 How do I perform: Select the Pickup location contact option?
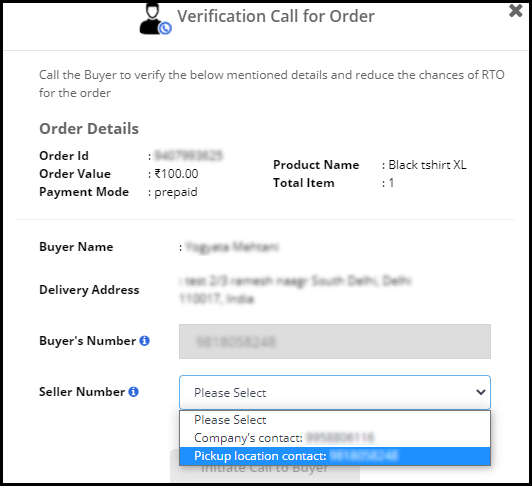[x=335, y=456]
